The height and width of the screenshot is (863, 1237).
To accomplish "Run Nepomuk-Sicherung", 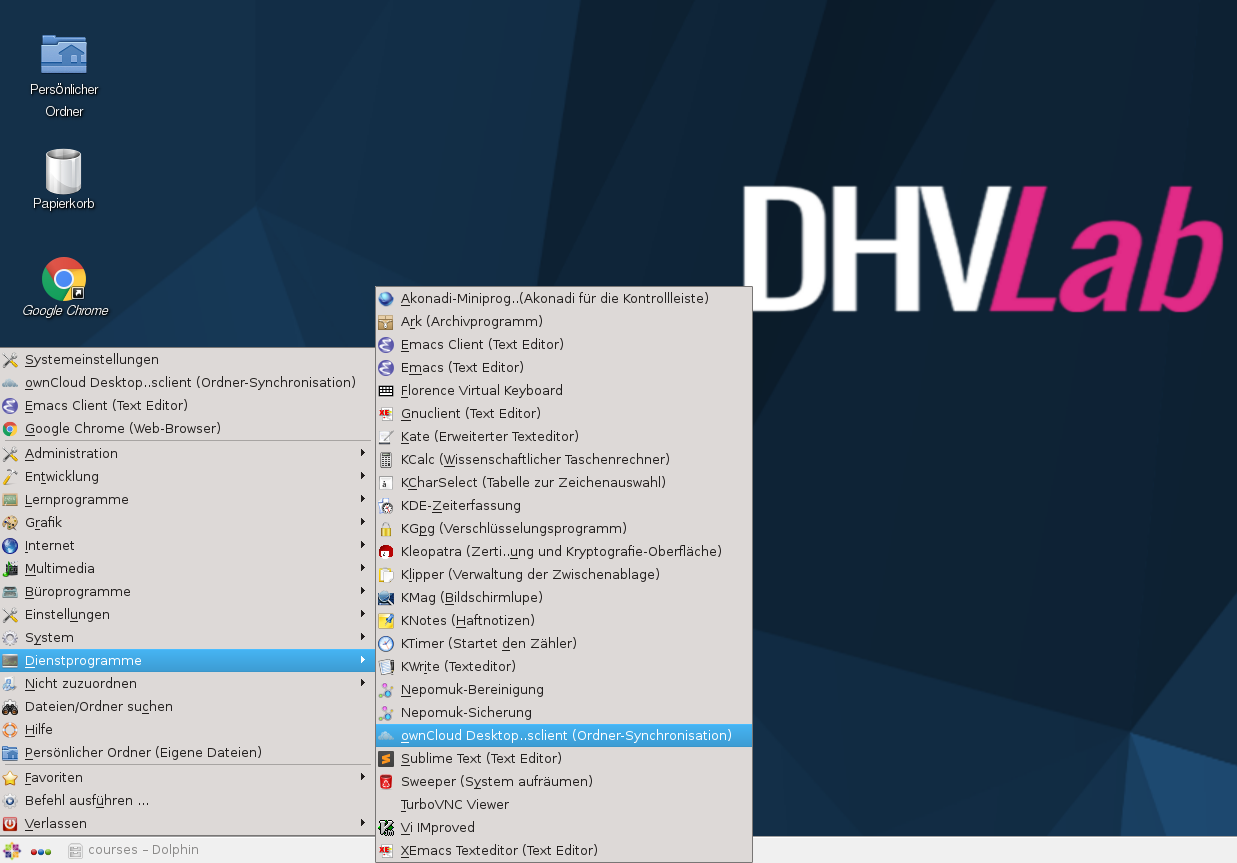I will tap(564, 712).
